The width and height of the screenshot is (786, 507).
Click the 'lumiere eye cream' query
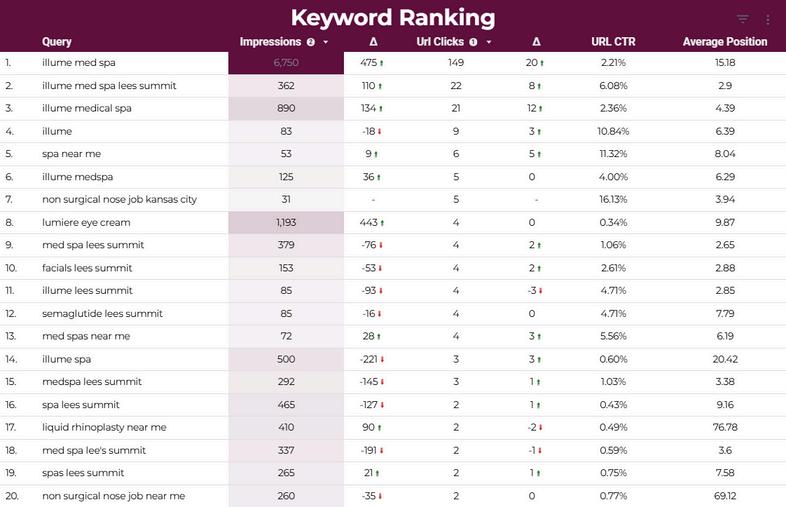[86, 222]
